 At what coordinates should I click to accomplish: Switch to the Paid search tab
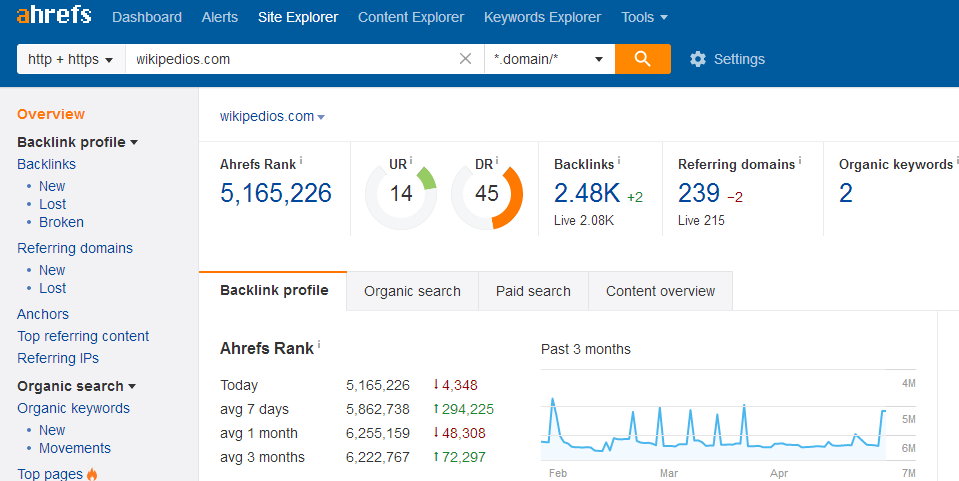pos(533,291)
